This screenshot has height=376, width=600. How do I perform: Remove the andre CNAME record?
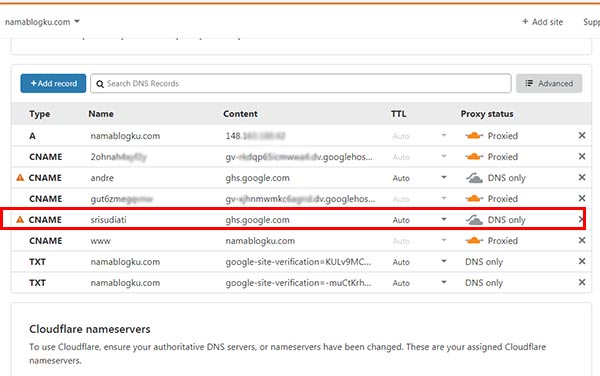click(582, 177)
